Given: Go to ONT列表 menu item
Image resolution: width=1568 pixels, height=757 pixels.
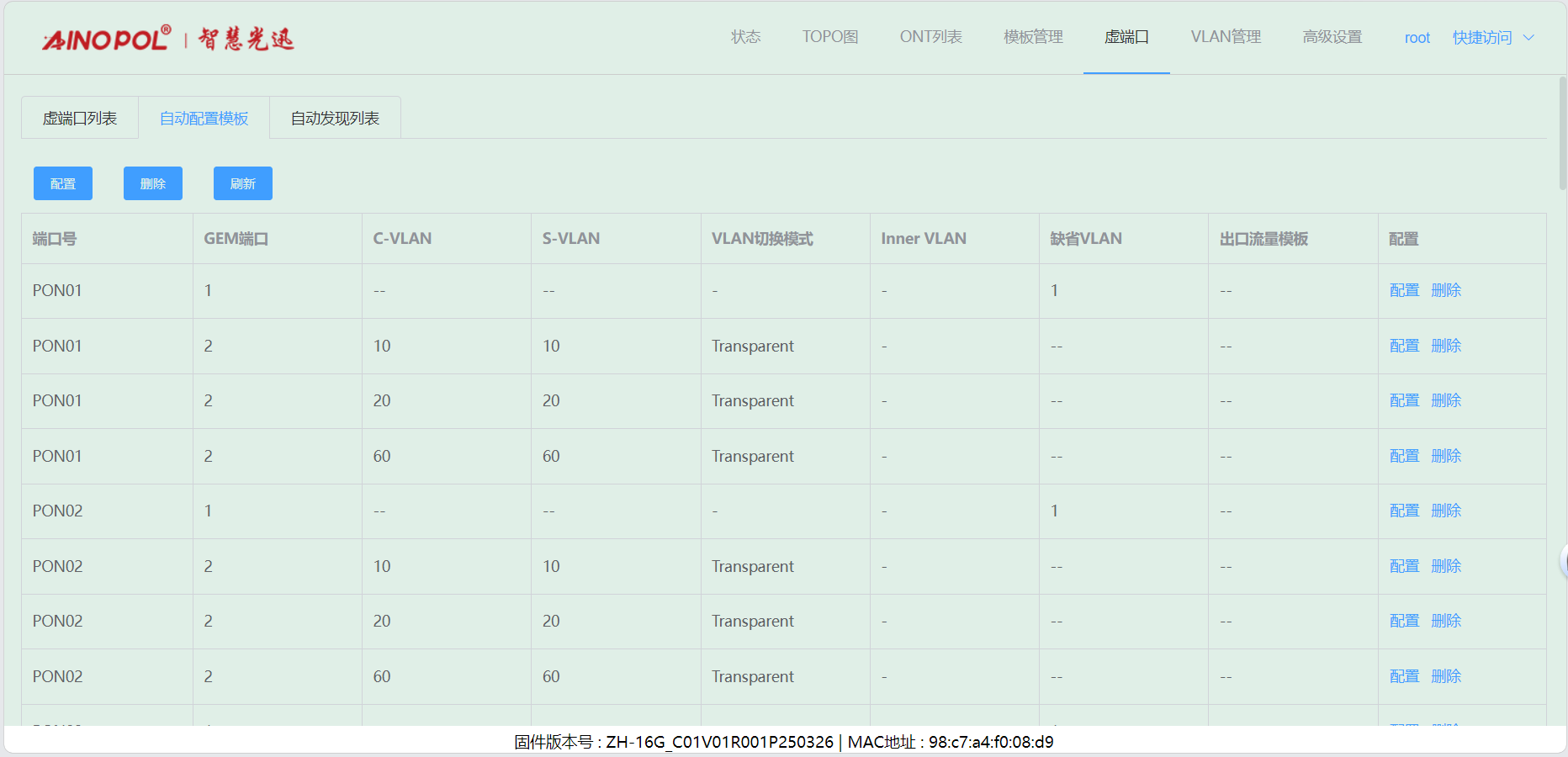Looking at the screenshot, I should click(930, 37).
